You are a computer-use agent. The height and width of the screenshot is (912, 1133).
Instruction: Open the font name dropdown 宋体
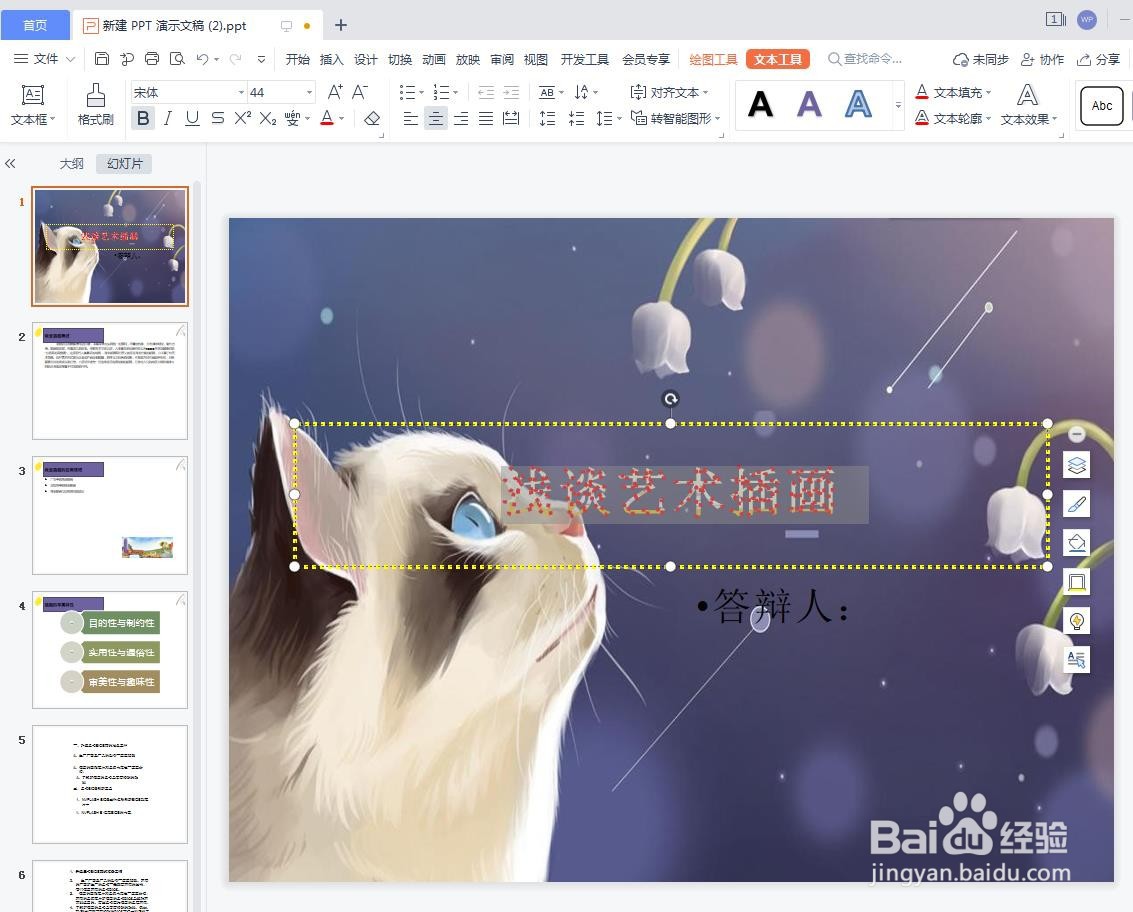[241, 93]
